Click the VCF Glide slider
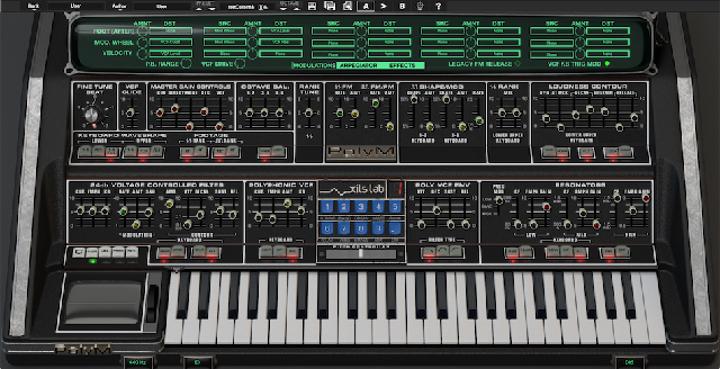The height and width of the screenshot is (369, 720). (130, 112)
